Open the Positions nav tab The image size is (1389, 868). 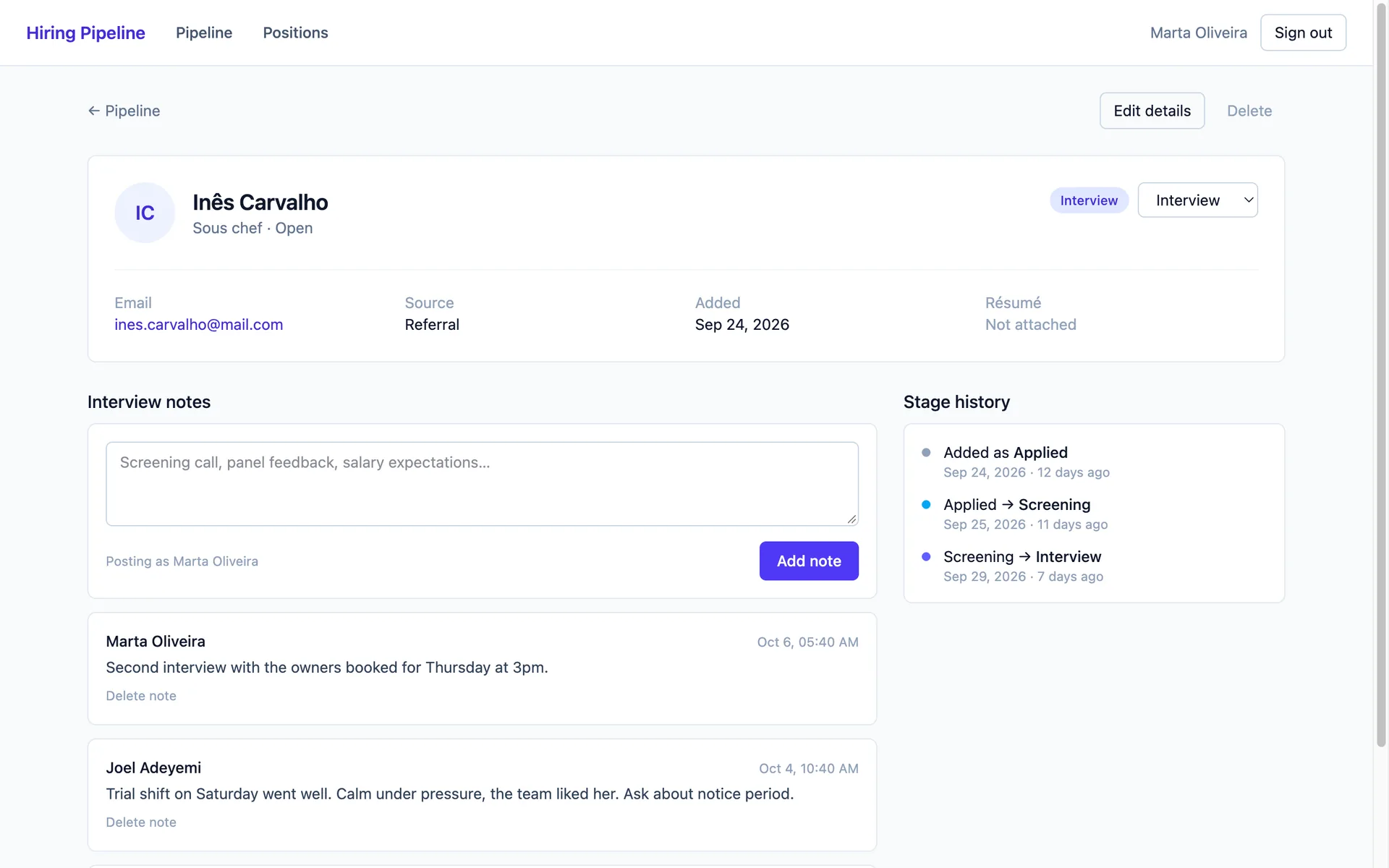click(295, 33)
